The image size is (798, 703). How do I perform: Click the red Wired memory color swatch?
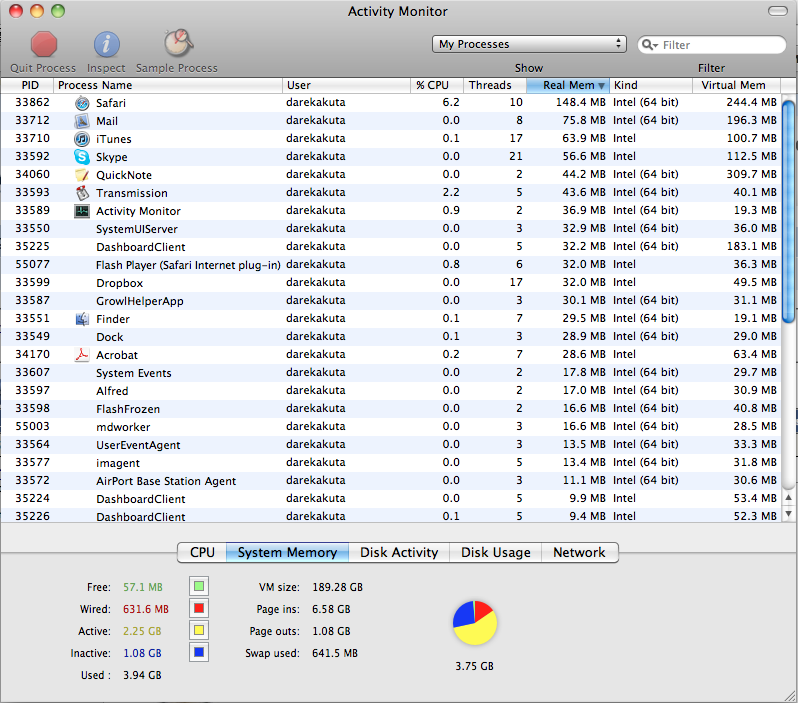tap(199, 608)
